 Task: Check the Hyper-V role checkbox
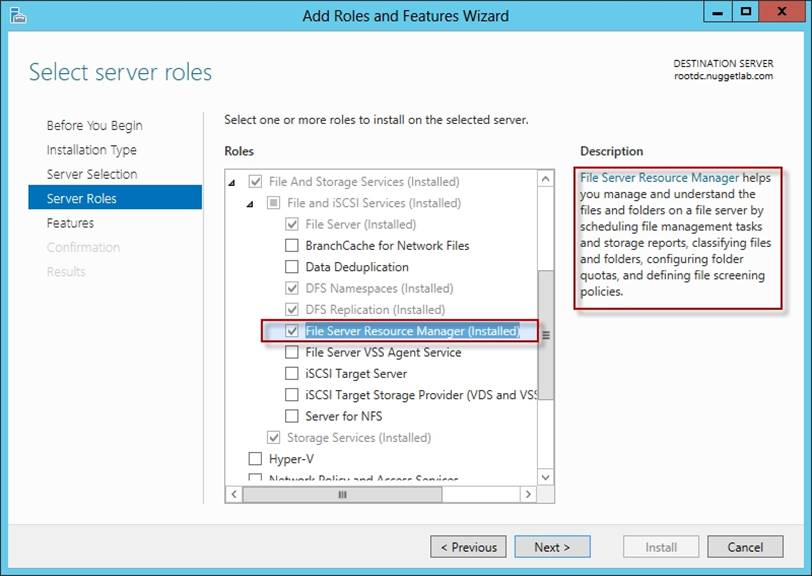[255, 458]
